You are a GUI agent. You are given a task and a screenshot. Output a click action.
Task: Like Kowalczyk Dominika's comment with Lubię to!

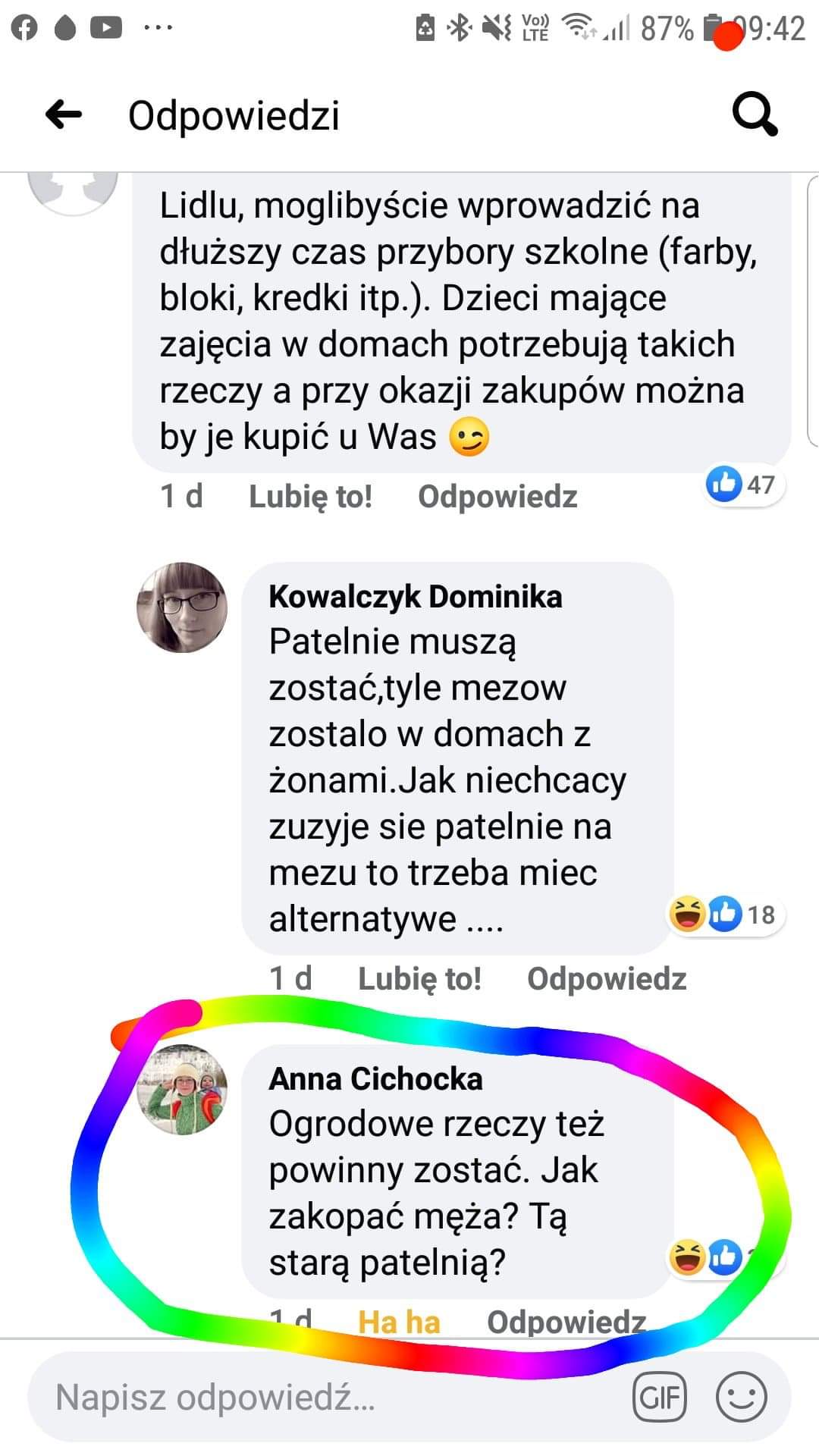tap(419, 979)
